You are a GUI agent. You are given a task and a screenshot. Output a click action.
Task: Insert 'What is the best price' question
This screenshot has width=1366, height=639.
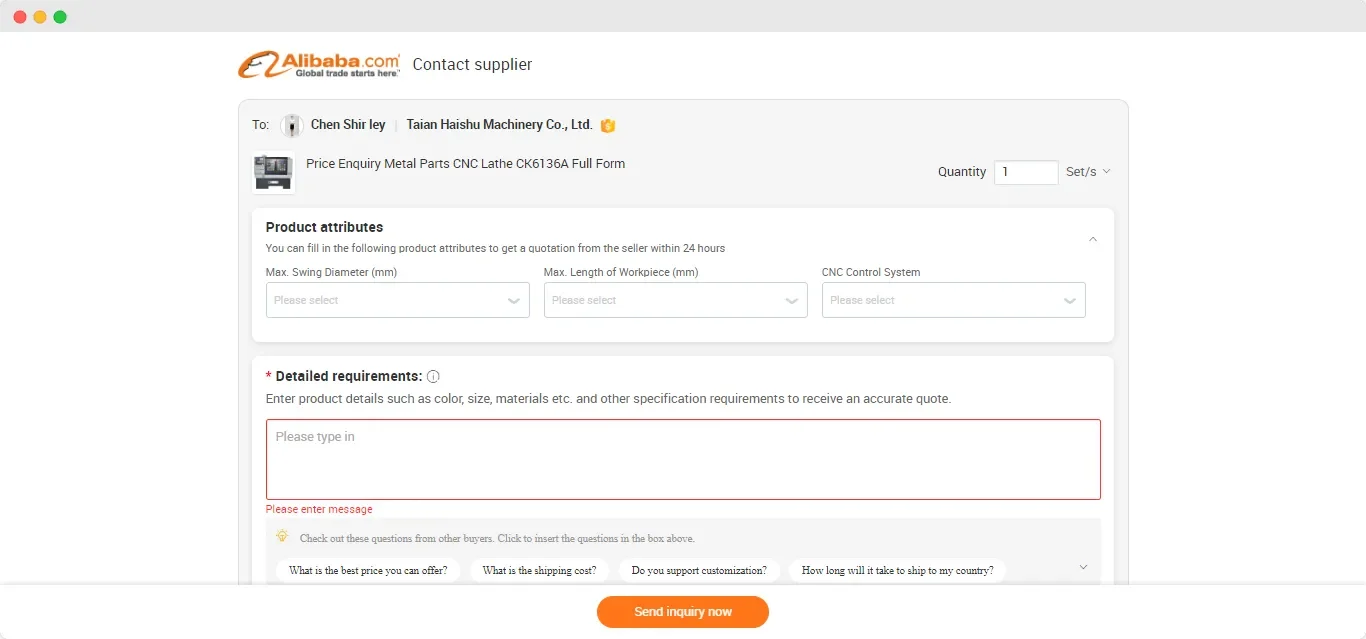tap(367, 571)
